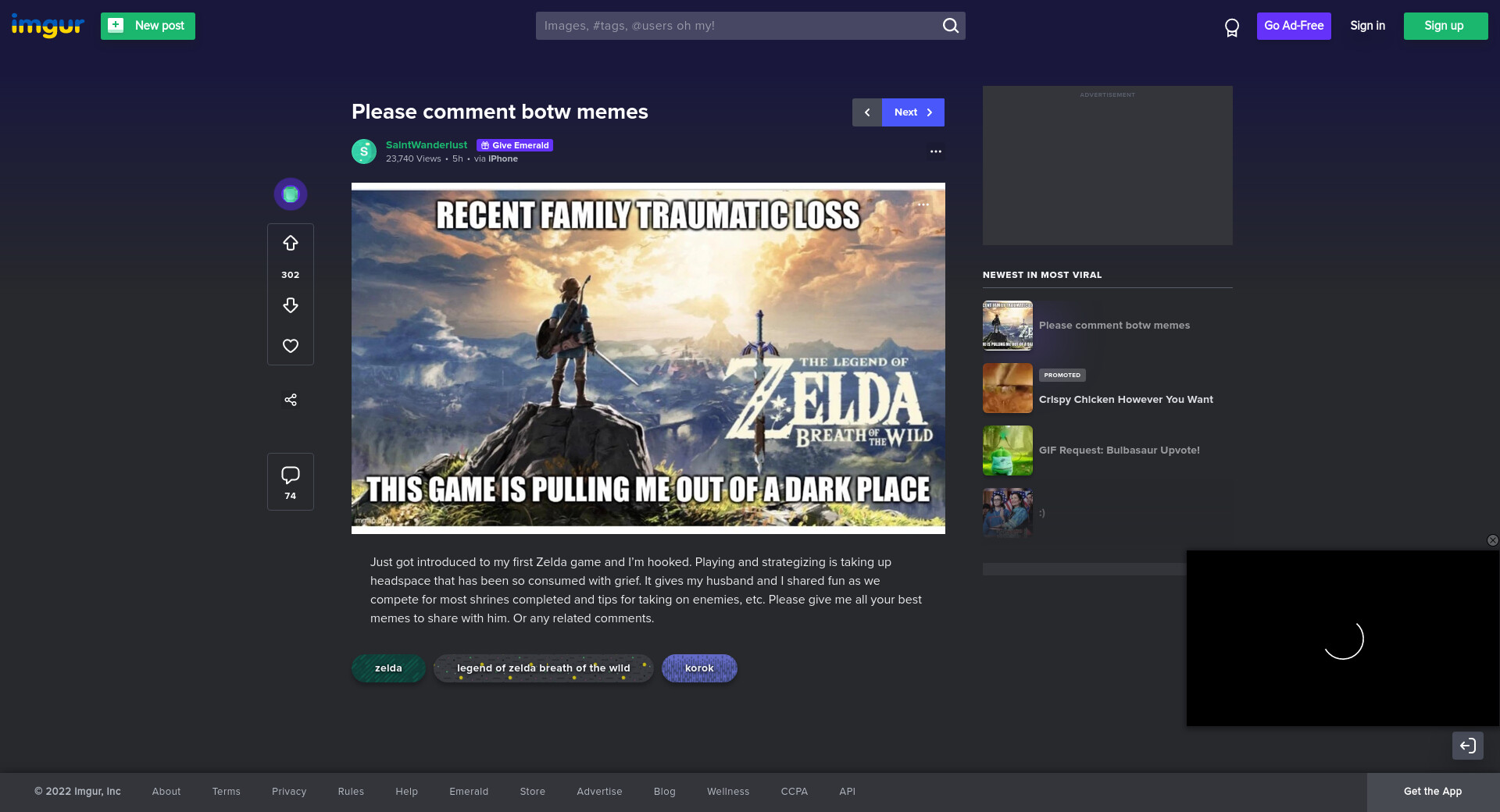Open the Sign in link
Screen dimensions: 1500x812
tap(1367, 26)
